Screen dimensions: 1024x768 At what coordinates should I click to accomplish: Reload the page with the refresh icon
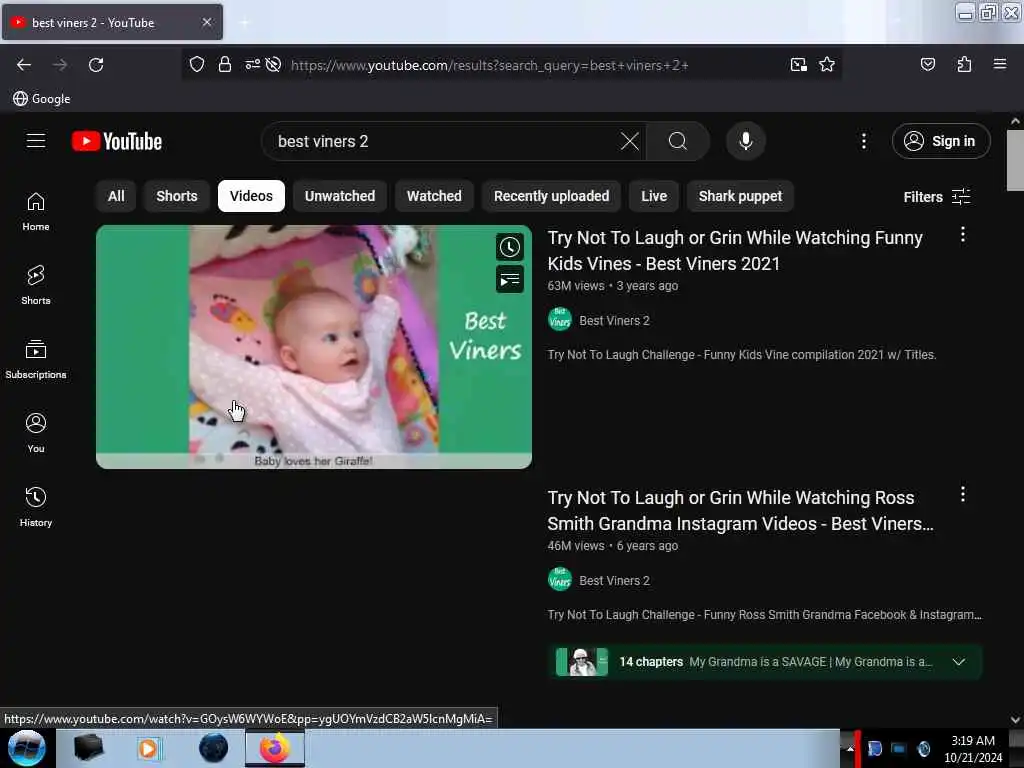click(96, 65)
